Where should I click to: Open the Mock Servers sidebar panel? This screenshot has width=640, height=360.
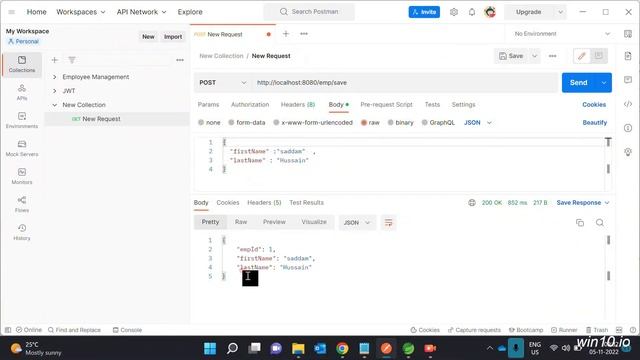[x=22, y=148]
